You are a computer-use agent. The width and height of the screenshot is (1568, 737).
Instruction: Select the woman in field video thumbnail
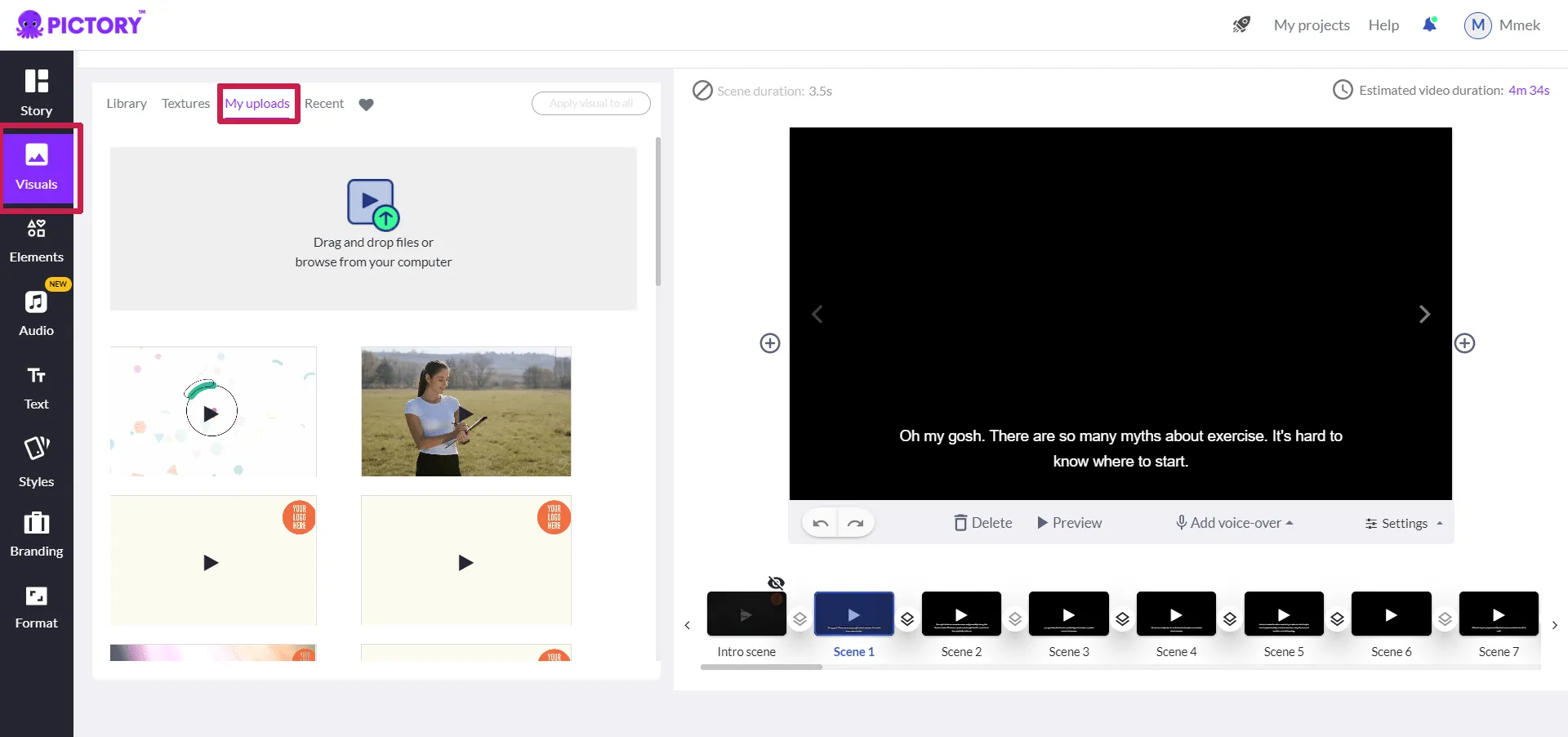tap(466, 411)
